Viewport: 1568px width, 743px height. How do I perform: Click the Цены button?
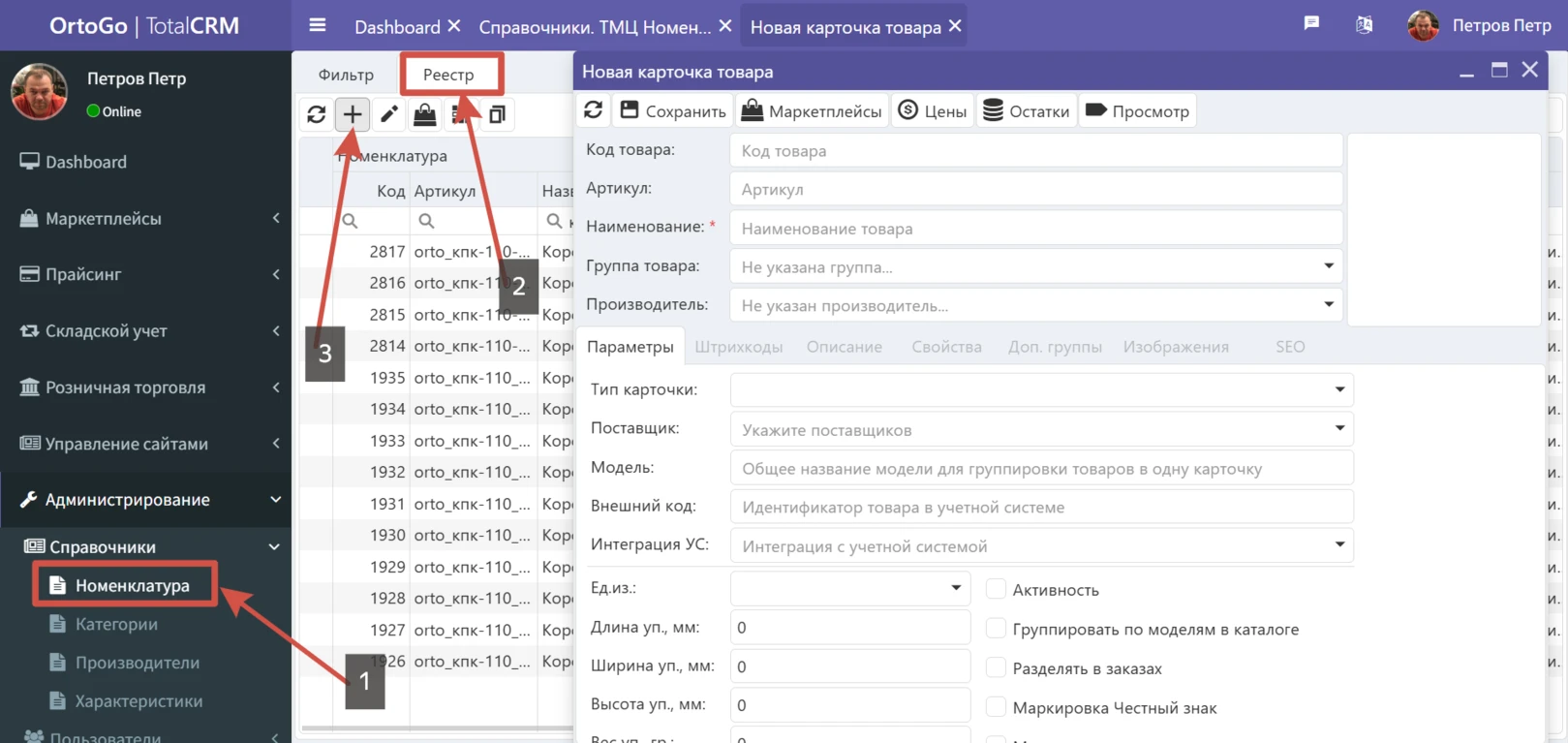click(x=932, y=110)
